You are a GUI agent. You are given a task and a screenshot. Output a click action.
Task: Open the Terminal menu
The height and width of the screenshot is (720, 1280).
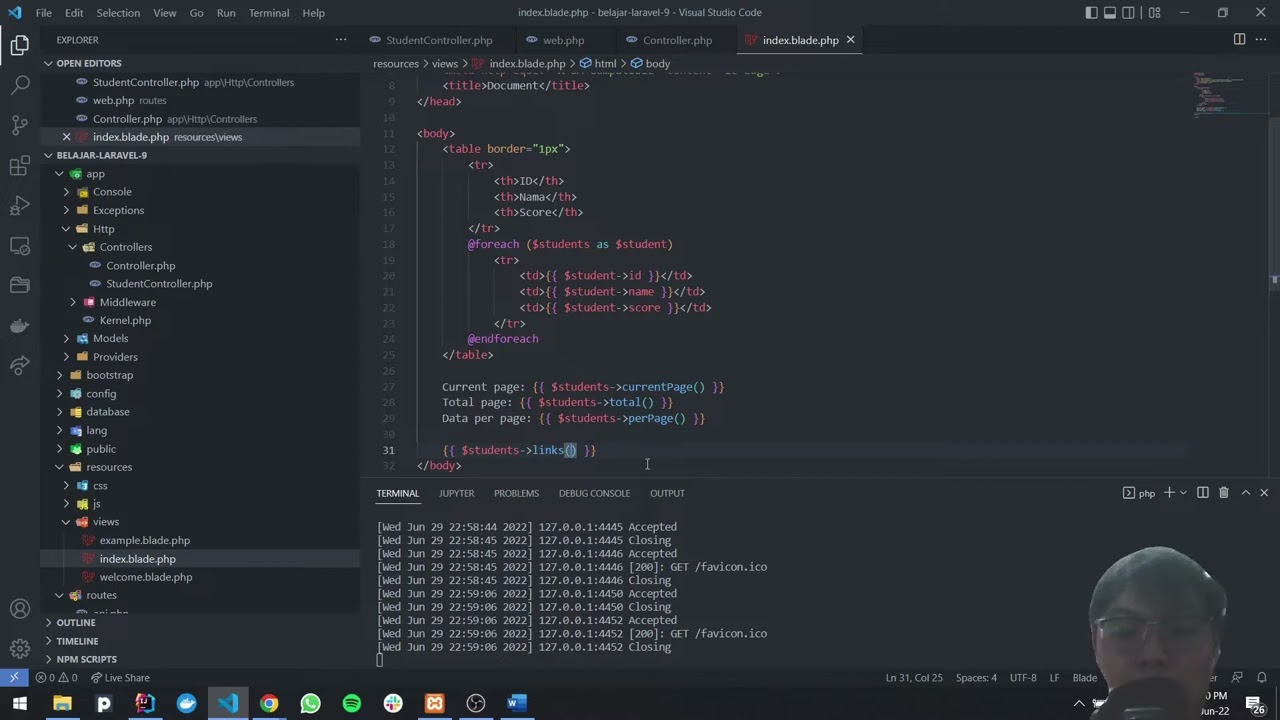pos(269,13)
